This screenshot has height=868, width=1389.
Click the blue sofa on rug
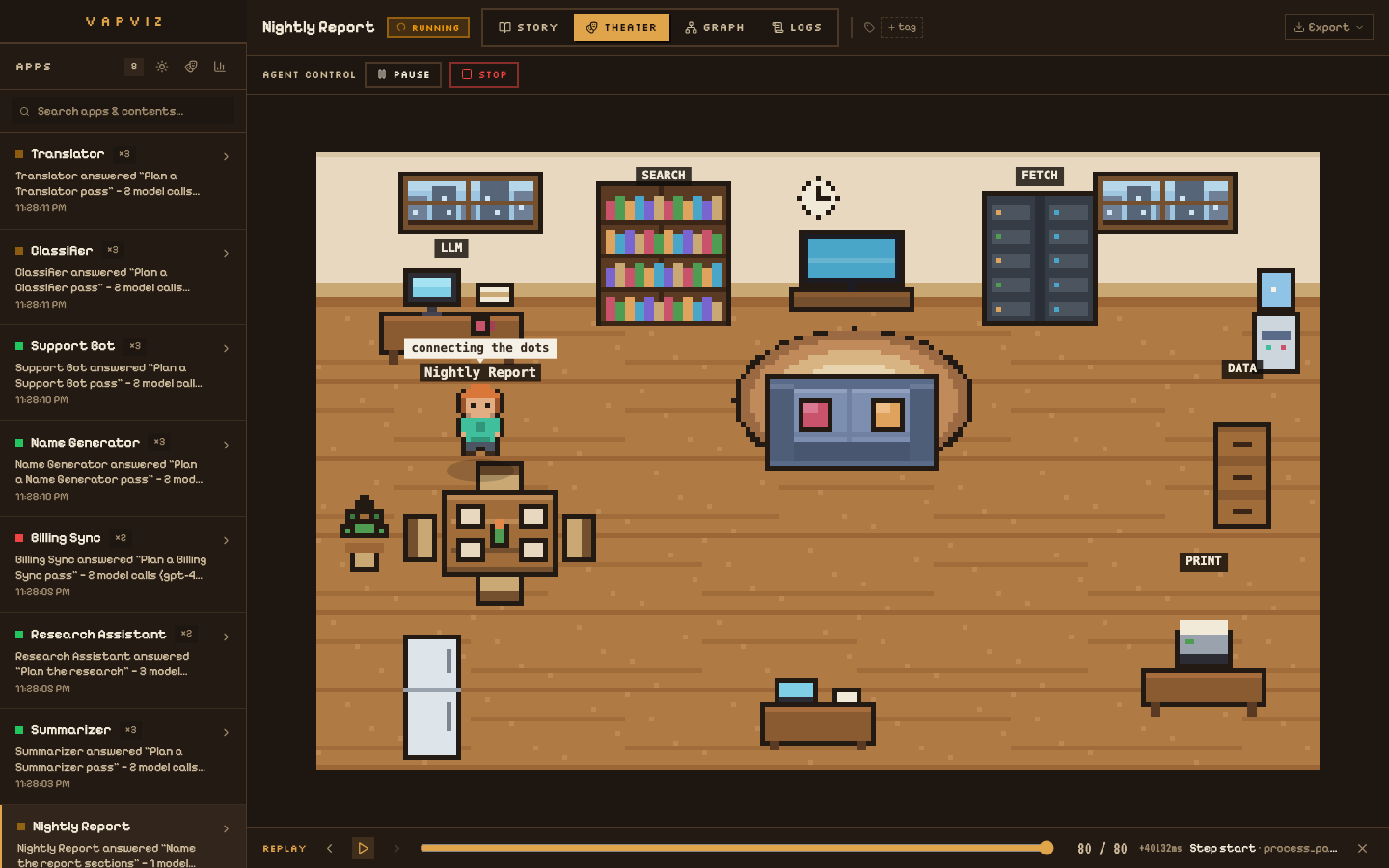coord(852,421)
